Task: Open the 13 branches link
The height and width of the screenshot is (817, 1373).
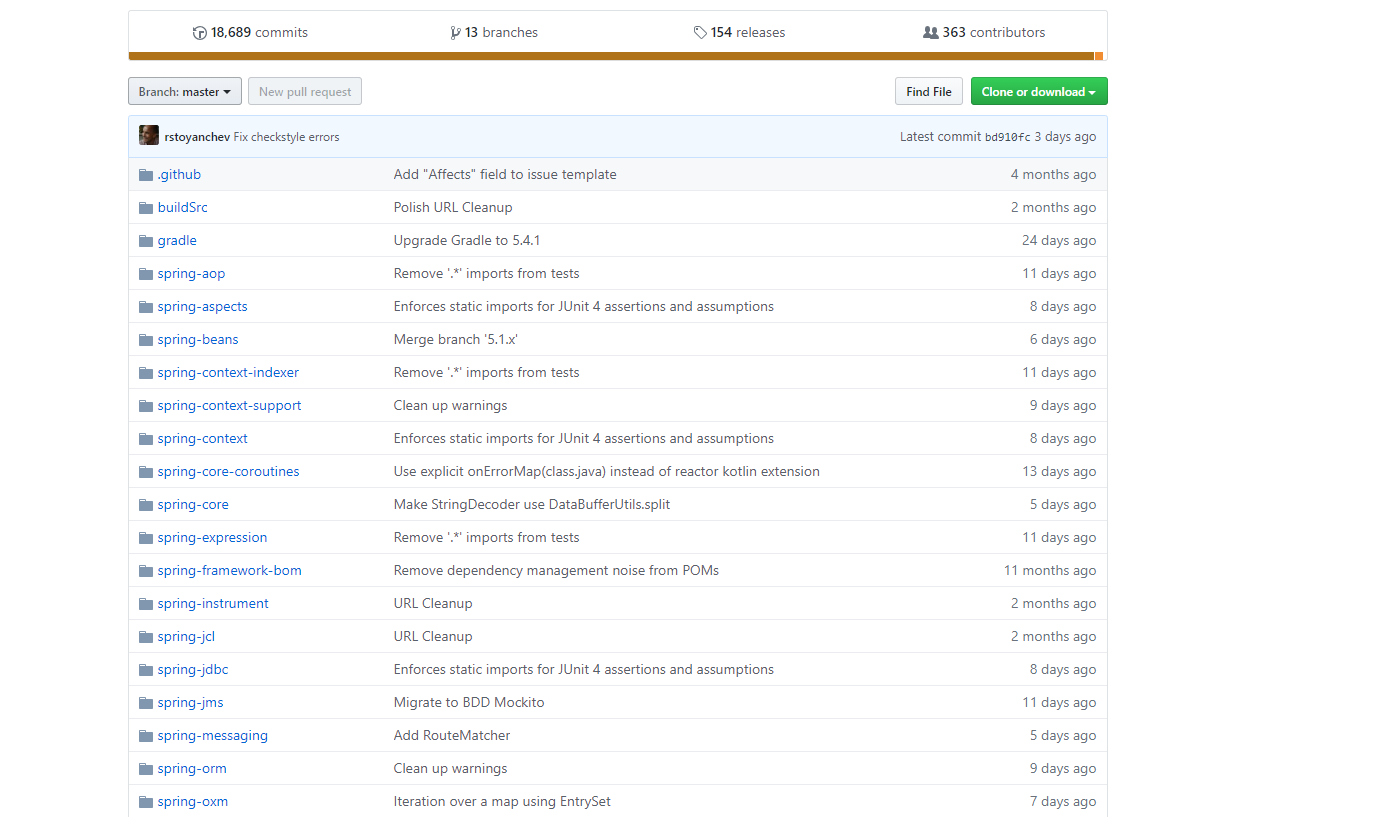Action: [x=494, y=33]
